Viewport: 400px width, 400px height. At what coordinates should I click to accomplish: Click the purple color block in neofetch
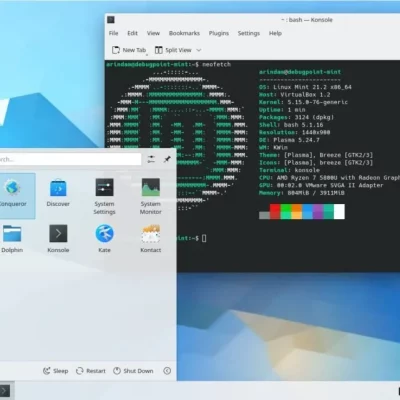(x=318, y=211)
